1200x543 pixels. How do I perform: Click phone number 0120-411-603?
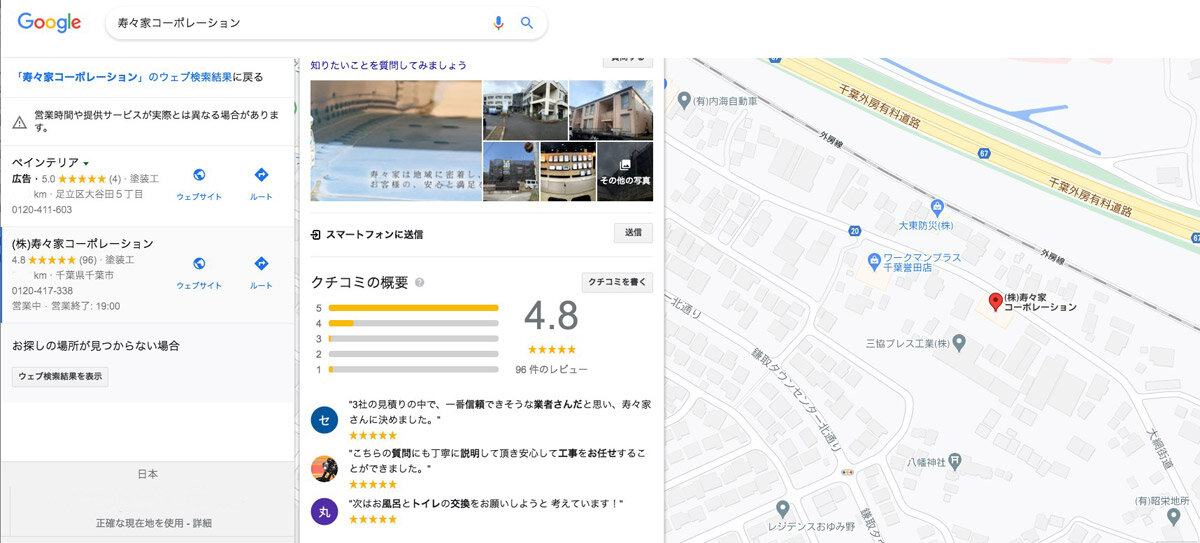42,210
